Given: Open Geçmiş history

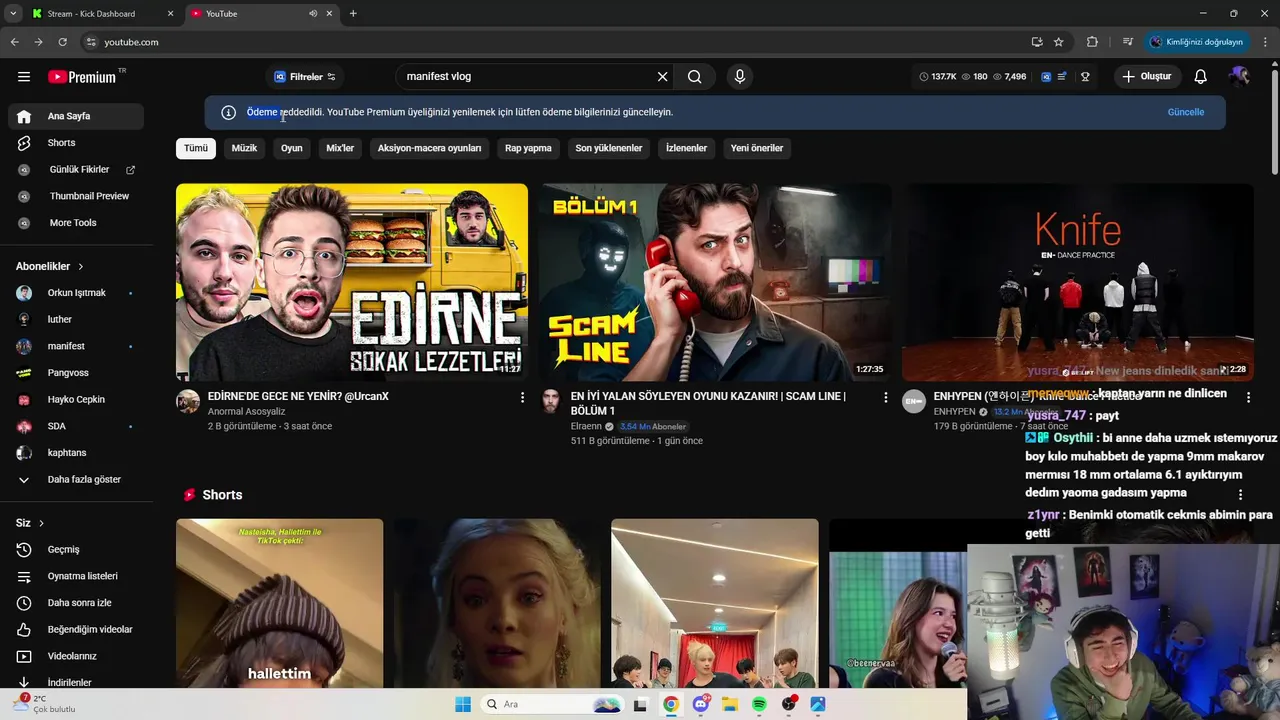Looking at the screenshot, I should click(x=76, y=550).
